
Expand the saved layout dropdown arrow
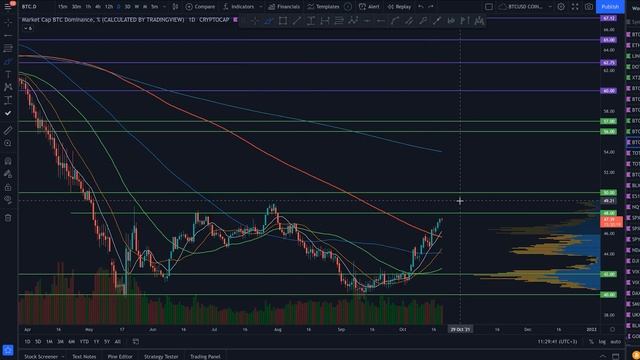click(550, 7)
